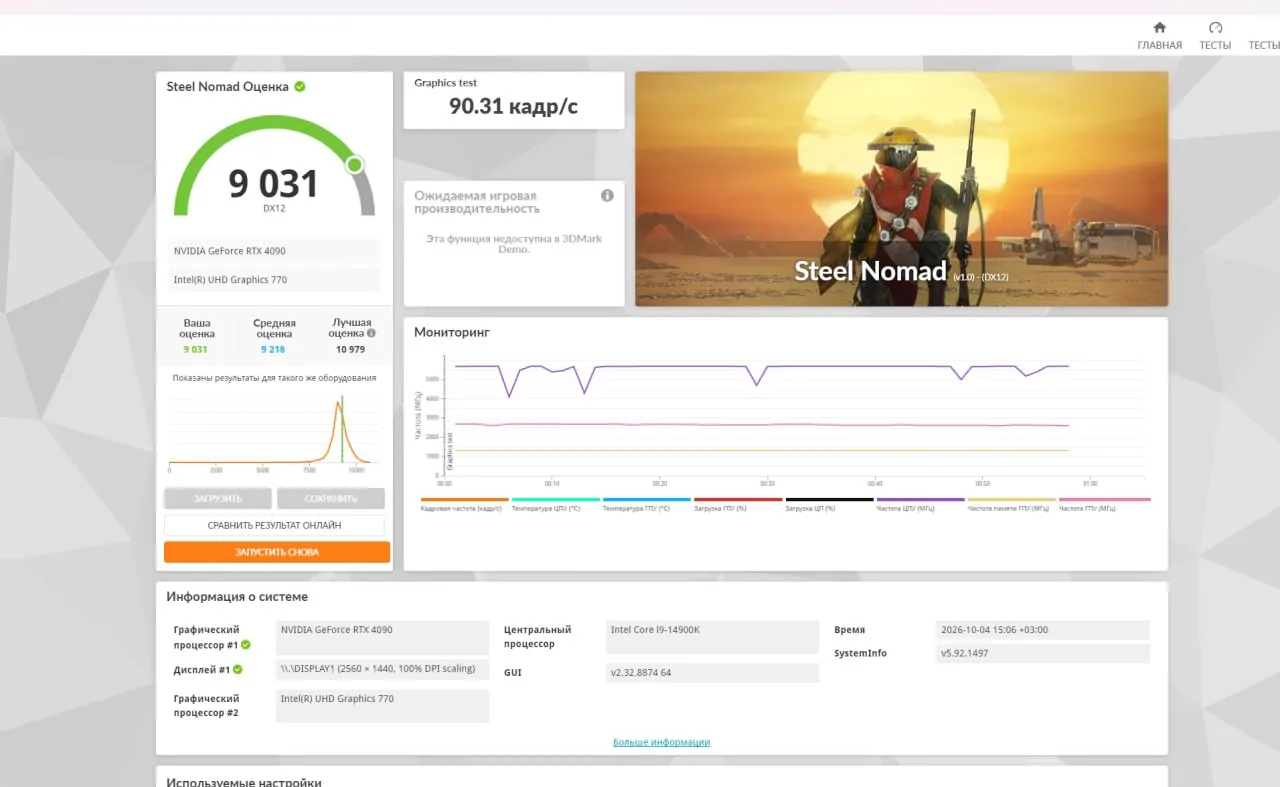This screenshot has height=787, width=1280.
Task: Click the yellow Частота памяти ГП legend swatch
Action: pos(1012,499)
